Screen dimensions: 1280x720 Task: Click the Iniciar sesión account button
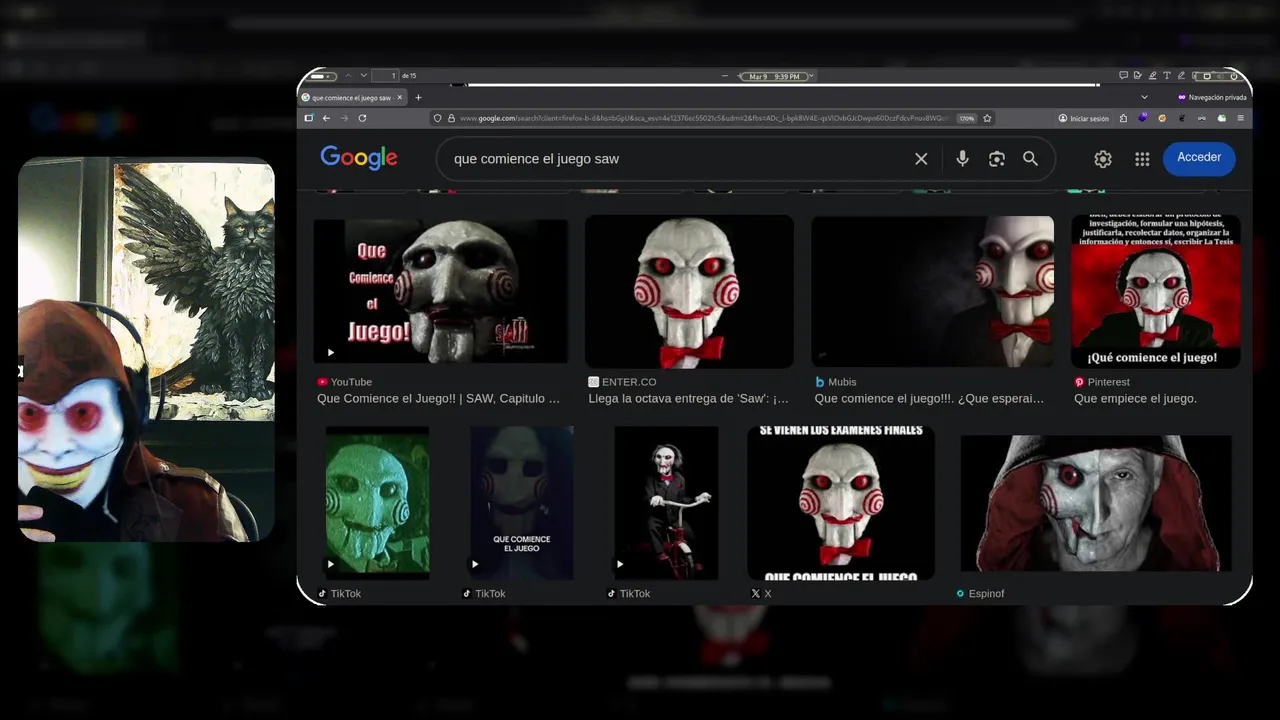(1084, 118)
